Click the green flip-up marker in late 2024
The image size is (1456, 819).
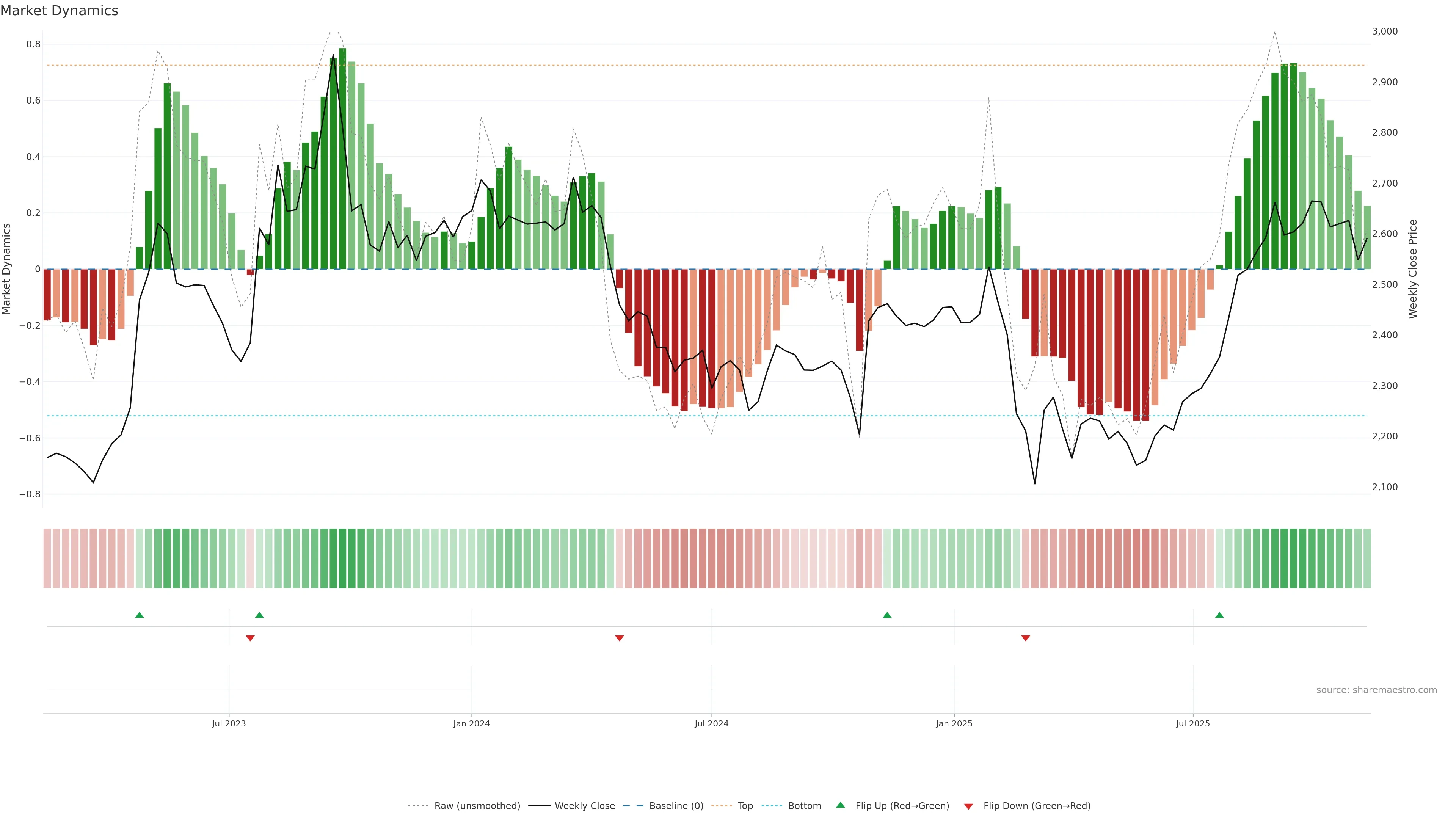pos(887,615)
